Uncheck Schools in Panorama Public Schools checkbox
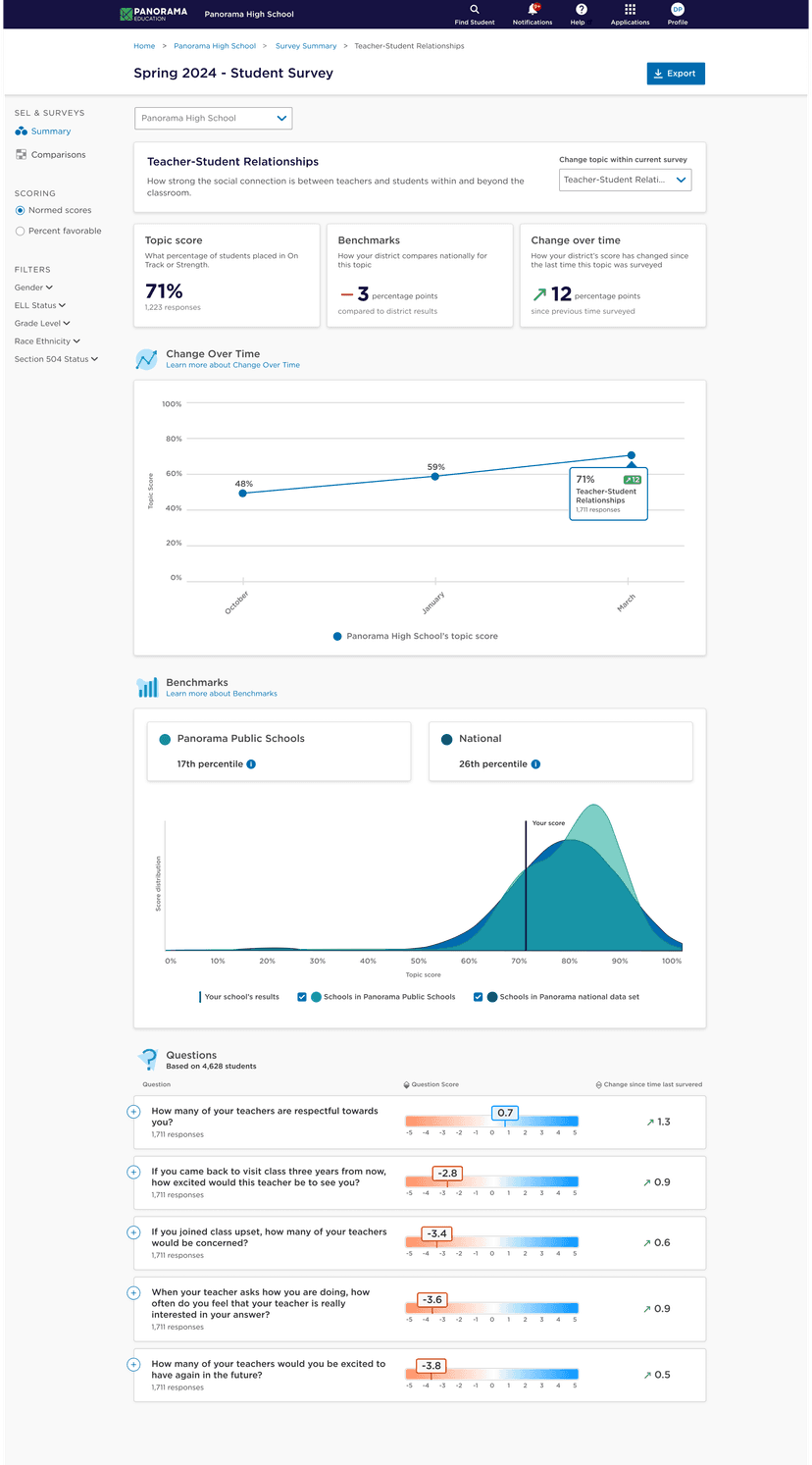 302,997
